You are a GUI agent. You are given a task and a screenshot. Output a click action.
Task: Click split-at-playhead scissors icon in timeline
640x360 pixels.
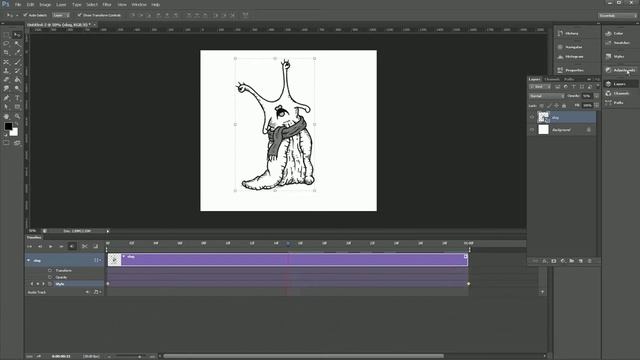84,246
